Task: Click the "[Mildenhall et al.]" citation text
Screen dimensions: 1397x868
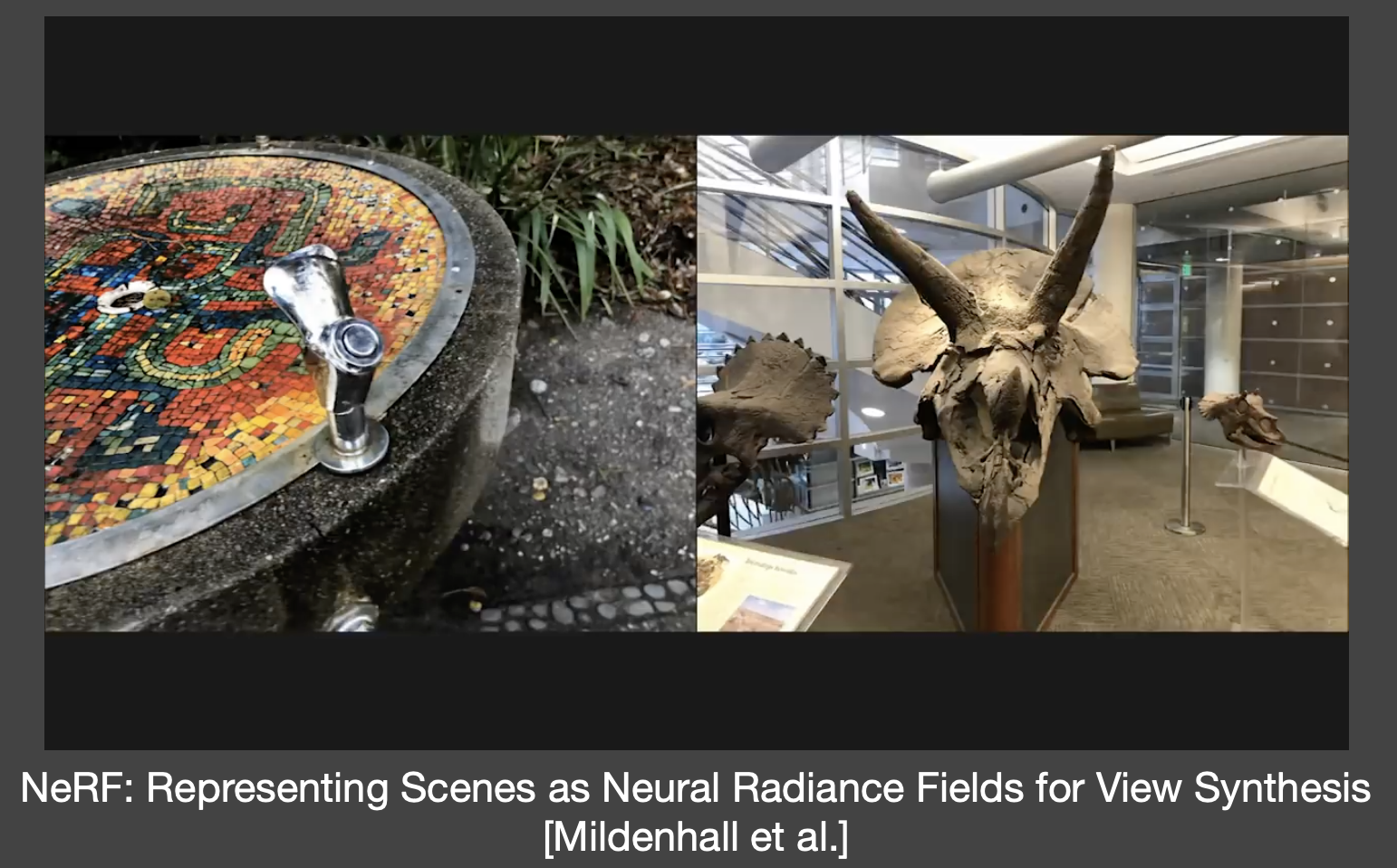Action: point(696,836)
